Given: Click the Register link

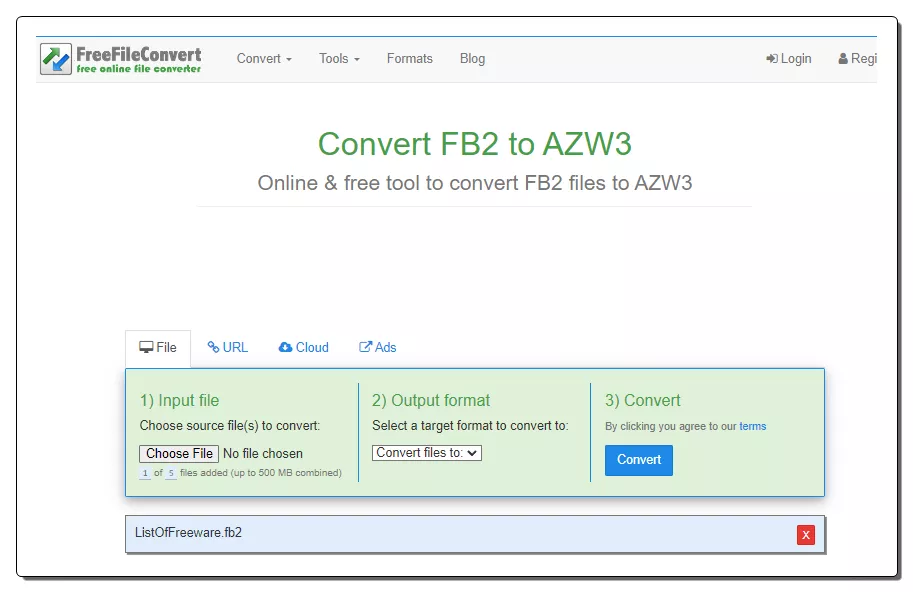Looking at the screenshot, I should (x=858, y=59).
